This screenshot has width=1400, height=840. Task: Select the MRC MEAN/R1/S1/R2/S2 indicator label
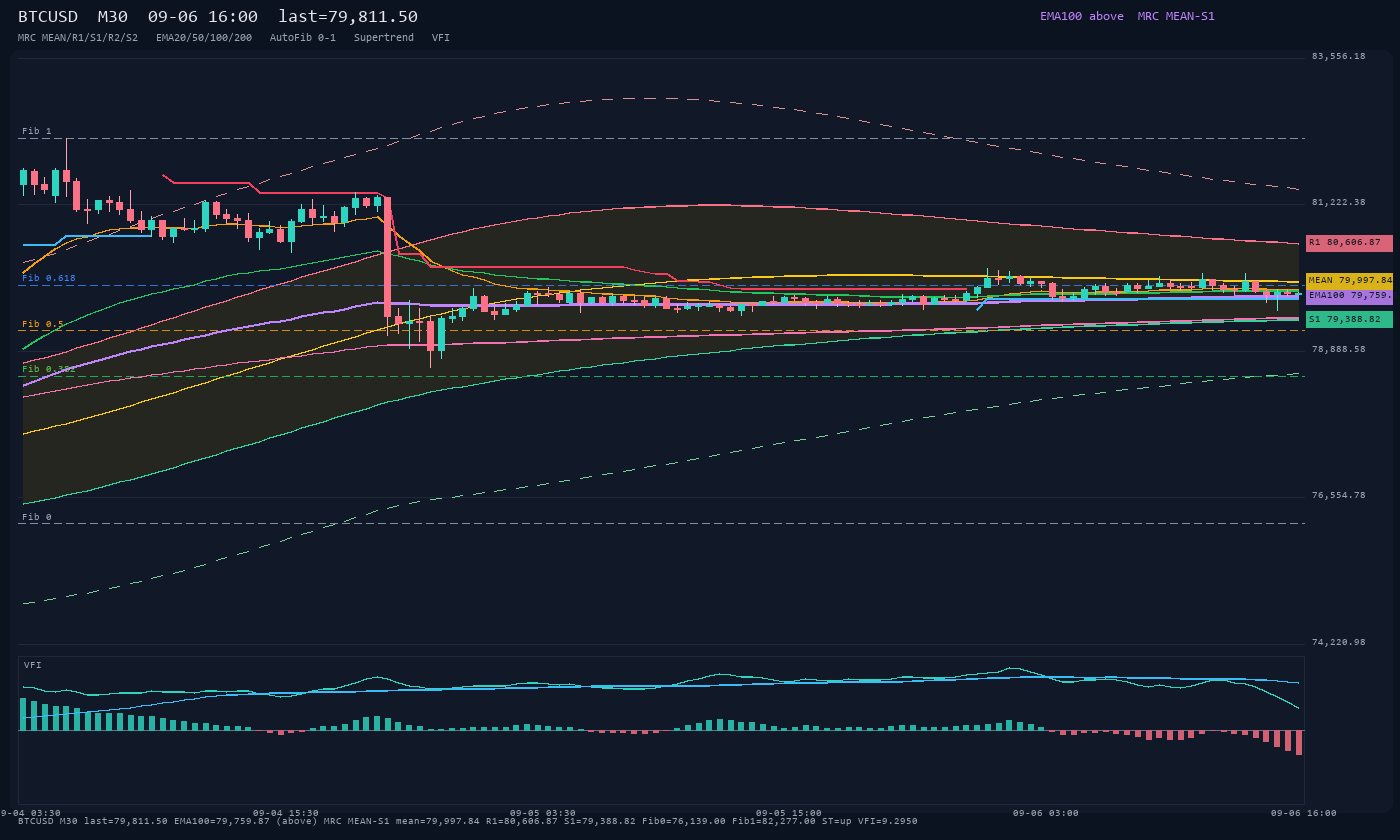click(78, 37)
